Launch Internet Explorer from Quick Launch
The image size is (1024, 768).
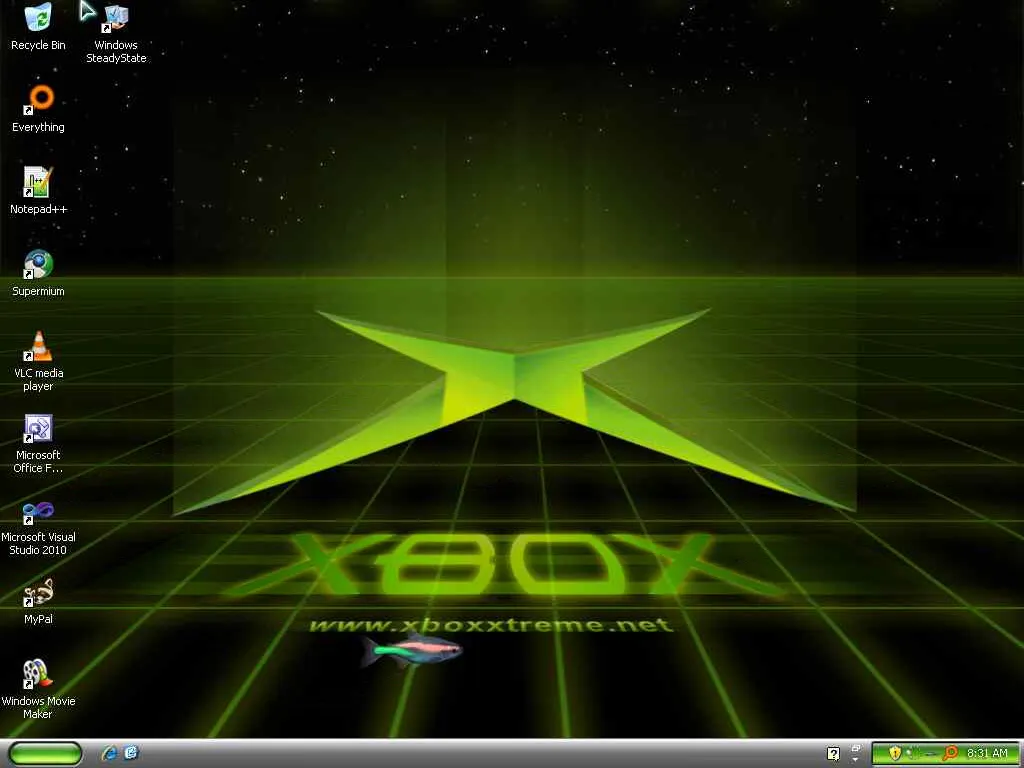click(109, 753)
